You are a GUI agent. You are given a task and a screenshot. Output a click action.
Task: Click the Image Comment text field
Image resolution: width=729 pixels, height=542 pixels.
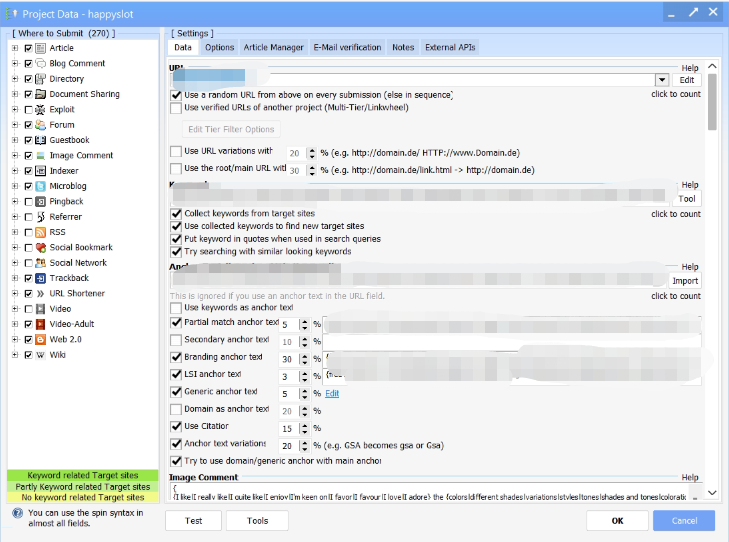click(x=430, y=492)
